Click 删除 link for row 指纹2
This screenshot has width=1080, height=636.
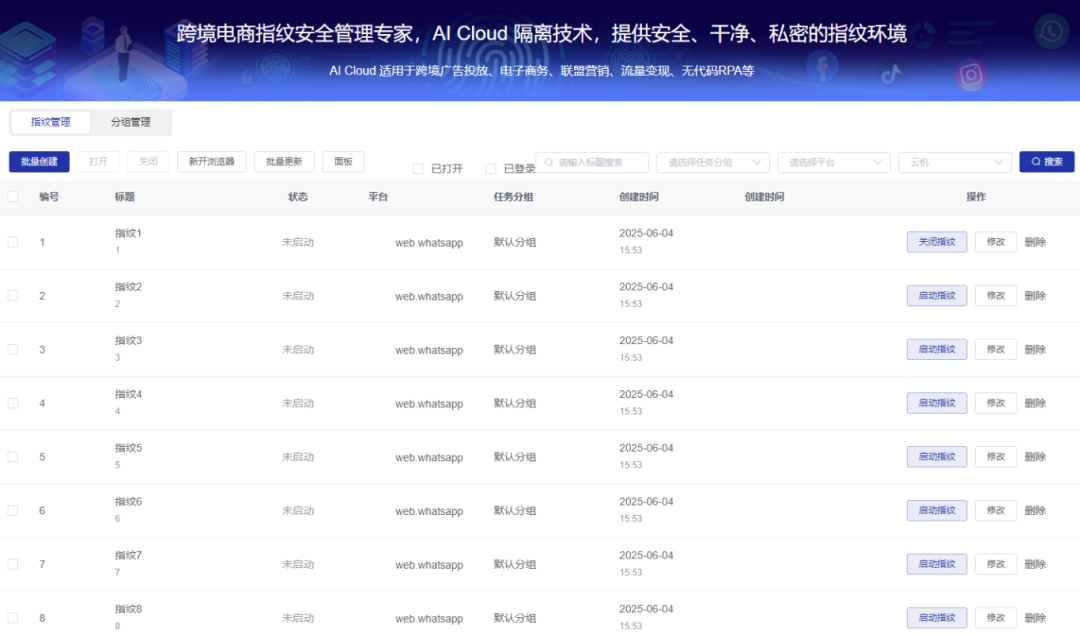pos(1035,296)
